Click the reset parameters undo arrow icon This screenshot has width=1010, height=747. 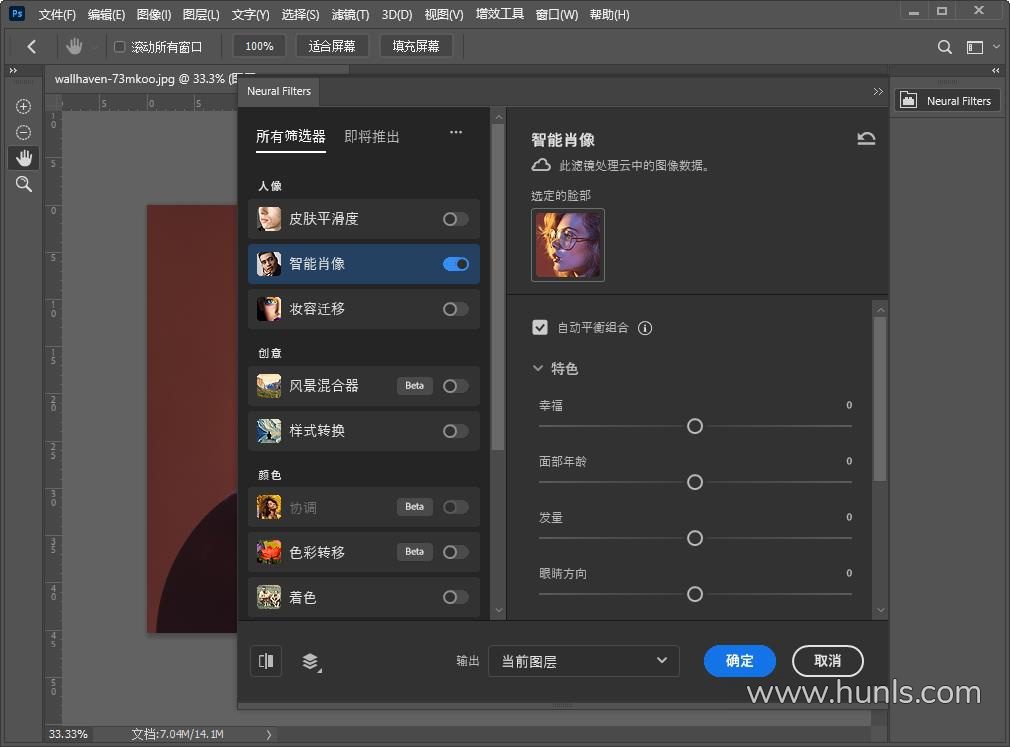[866, 138]
